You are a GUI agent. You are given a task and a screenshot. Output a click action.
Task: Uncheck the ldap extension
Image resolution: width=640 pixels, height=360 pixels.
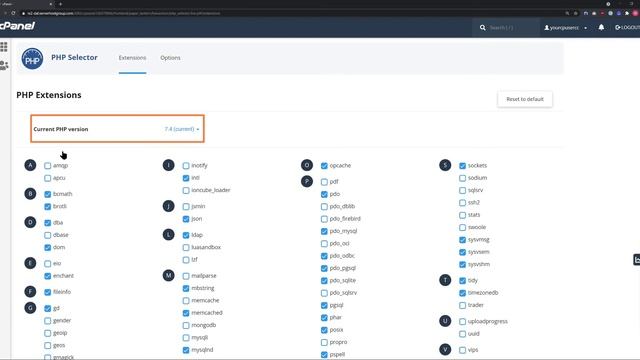pos(186,236)
